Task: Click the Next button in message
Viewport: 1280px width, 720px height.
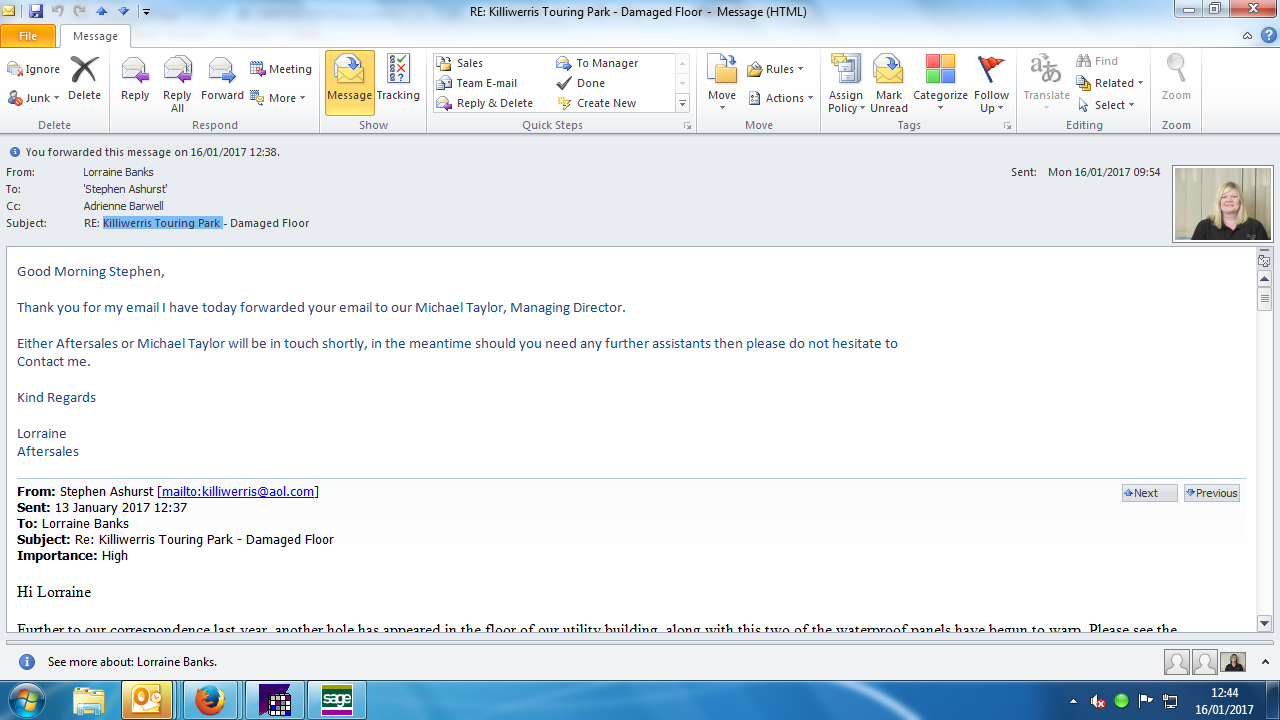Action: click(x=1149, y=493)
